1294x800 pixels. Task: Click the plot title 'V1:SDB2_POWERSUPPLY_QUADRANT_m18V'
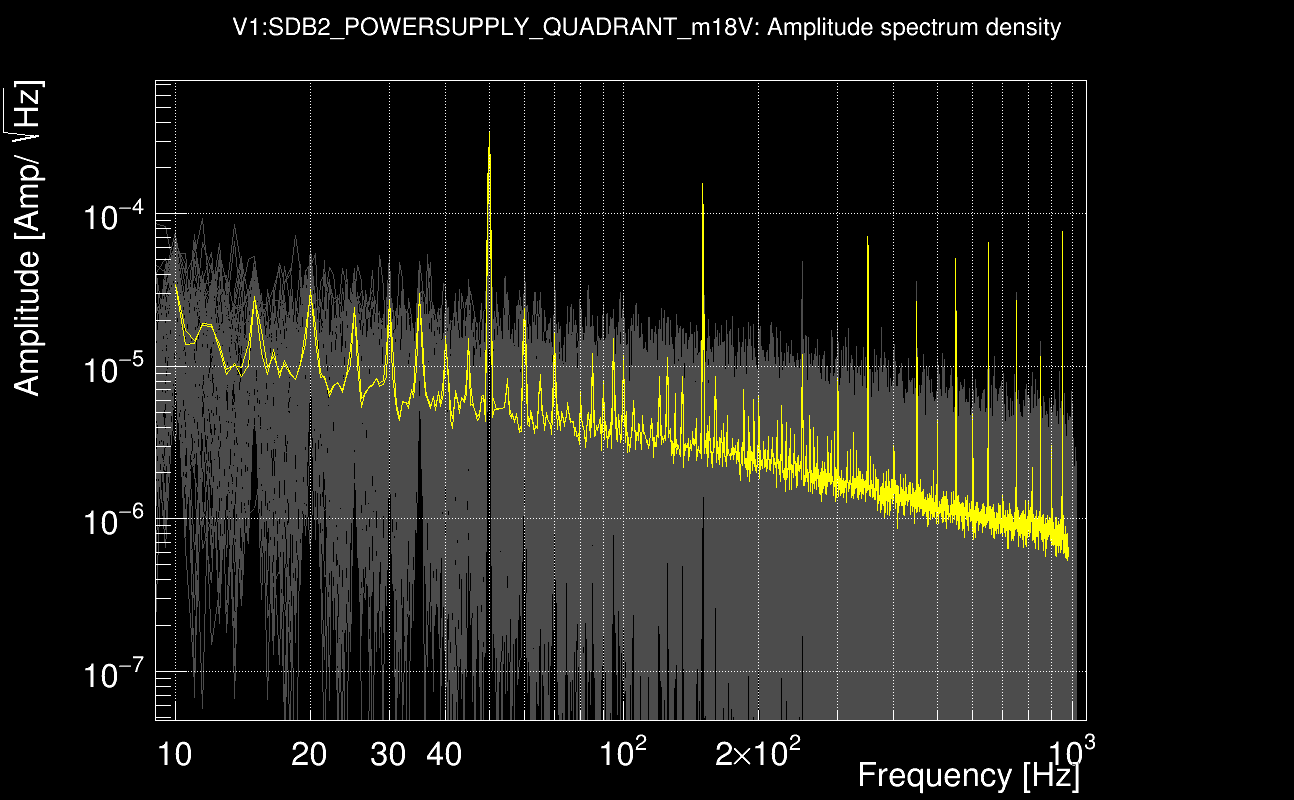(x=646, y=28)
